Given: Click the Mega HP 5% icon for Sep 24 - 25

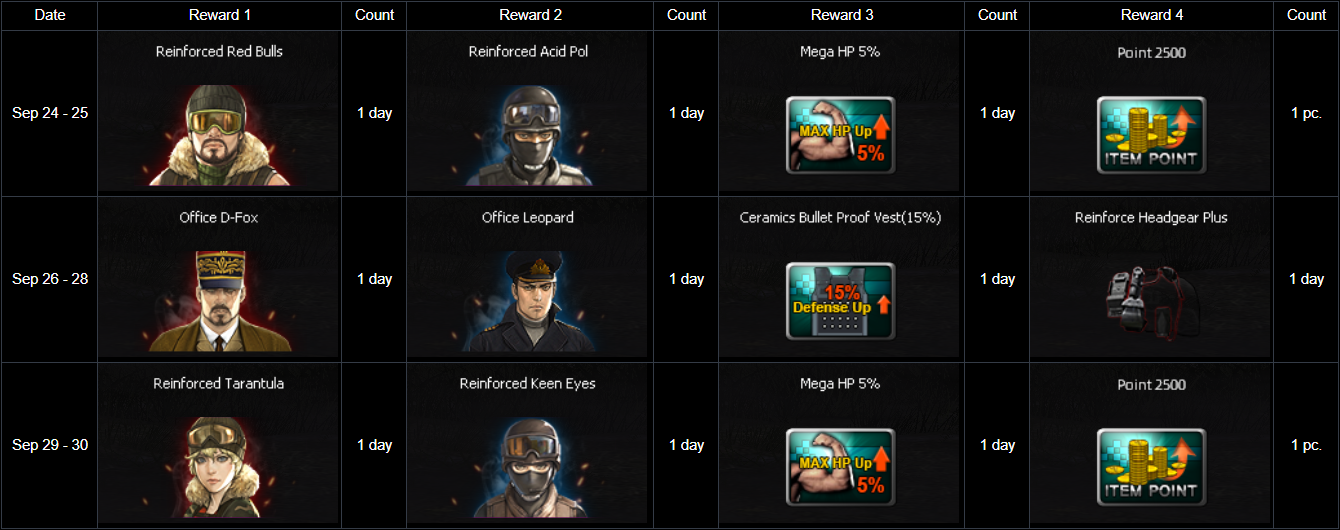Looking at the screenshot, I should point(840,135).
